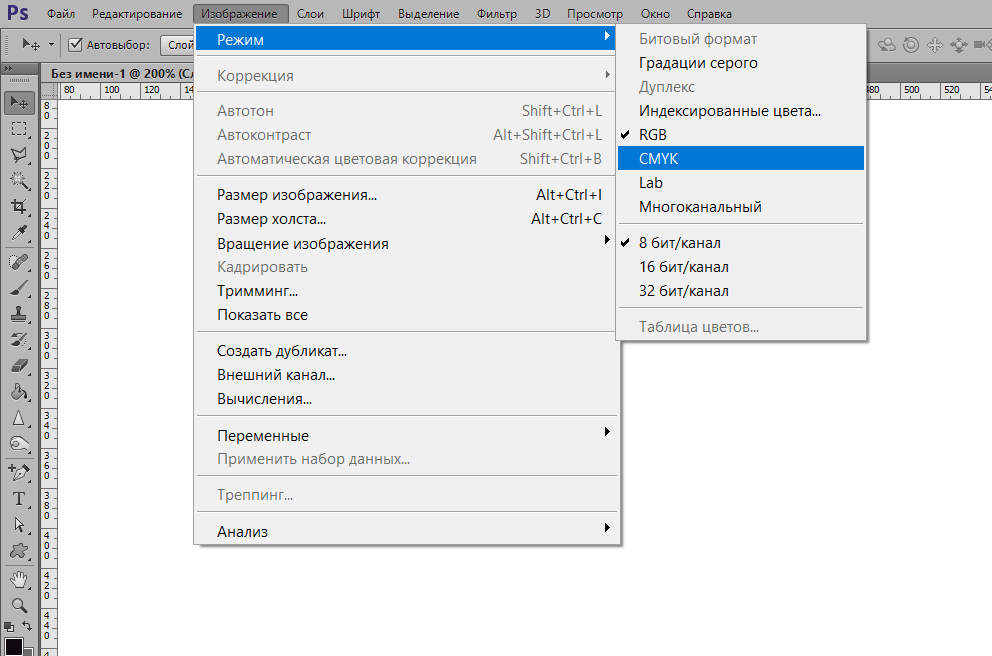Viewport: 992px width, 656px height.
Task: Pick the Polygonal Lasso tool
Action: tap(19, 155)
